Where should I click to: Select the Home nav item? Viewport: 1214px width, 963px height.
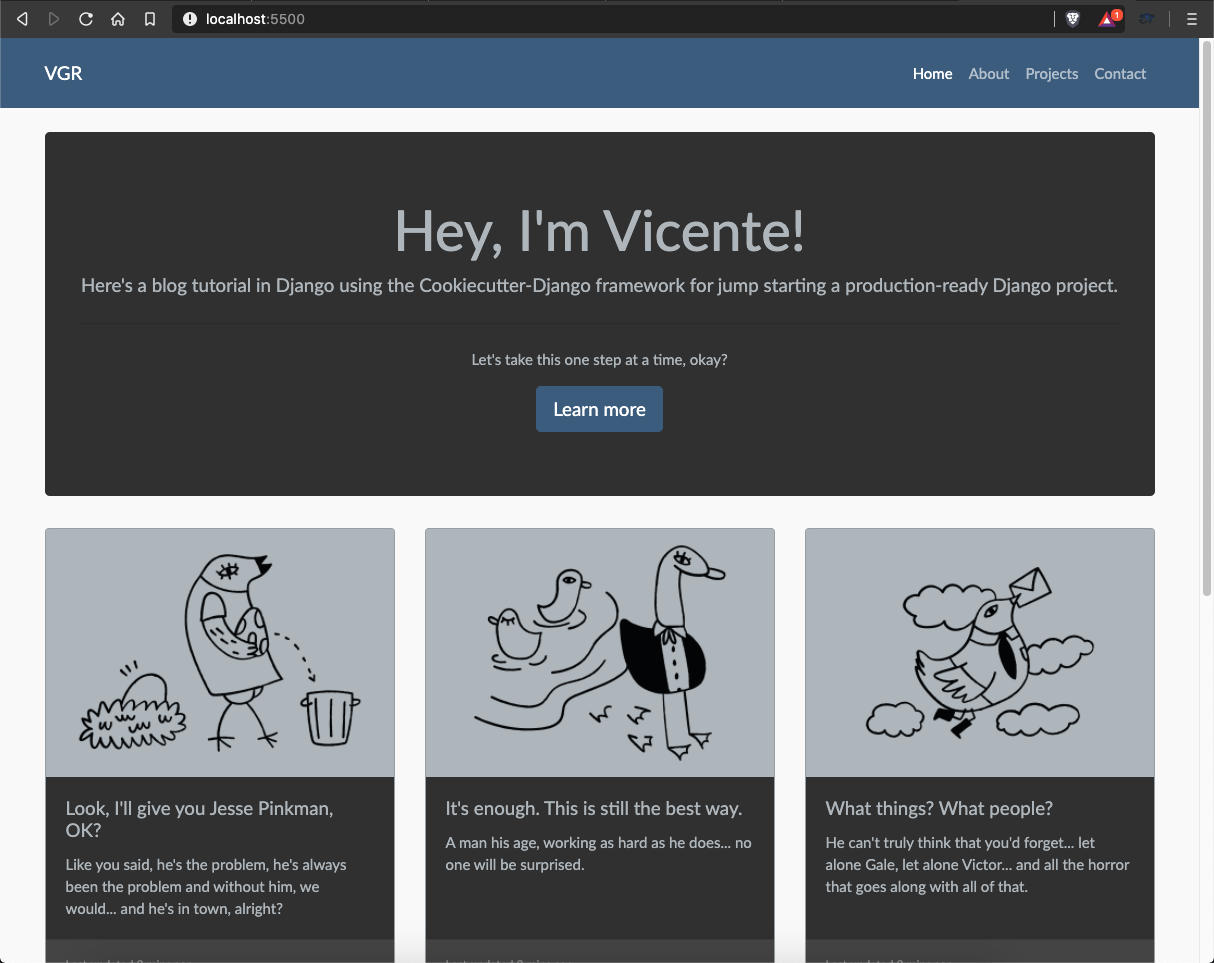tap(932, 74)
